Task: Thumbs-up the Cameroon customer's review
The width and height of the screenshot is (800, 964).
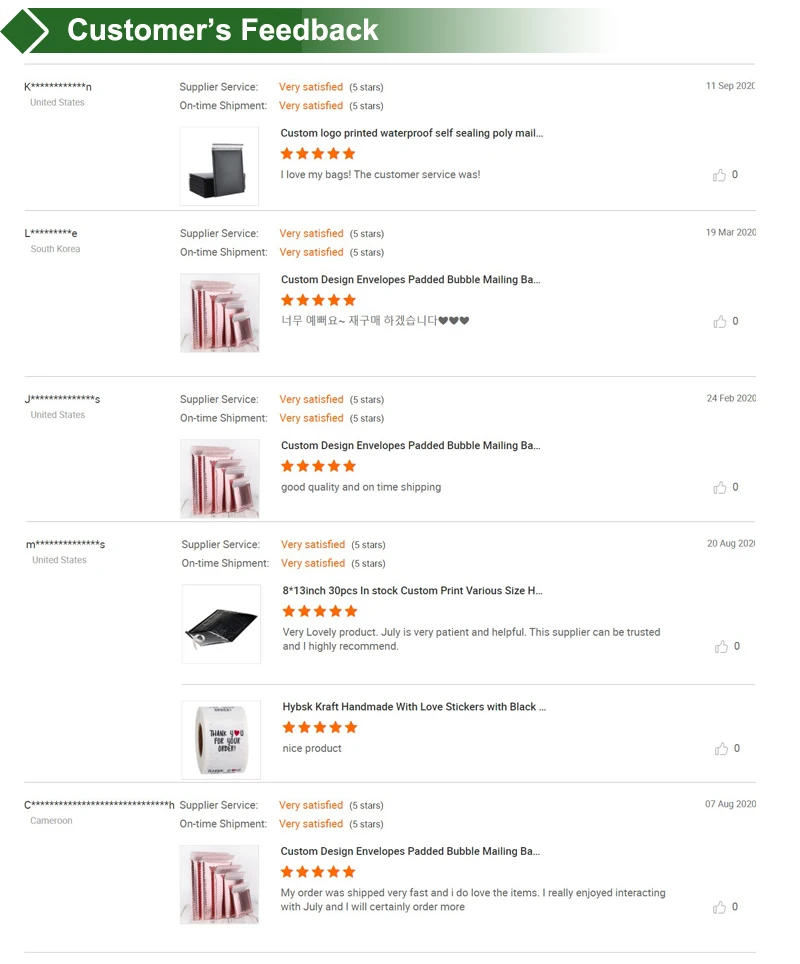Action: [x=719, y=907]
